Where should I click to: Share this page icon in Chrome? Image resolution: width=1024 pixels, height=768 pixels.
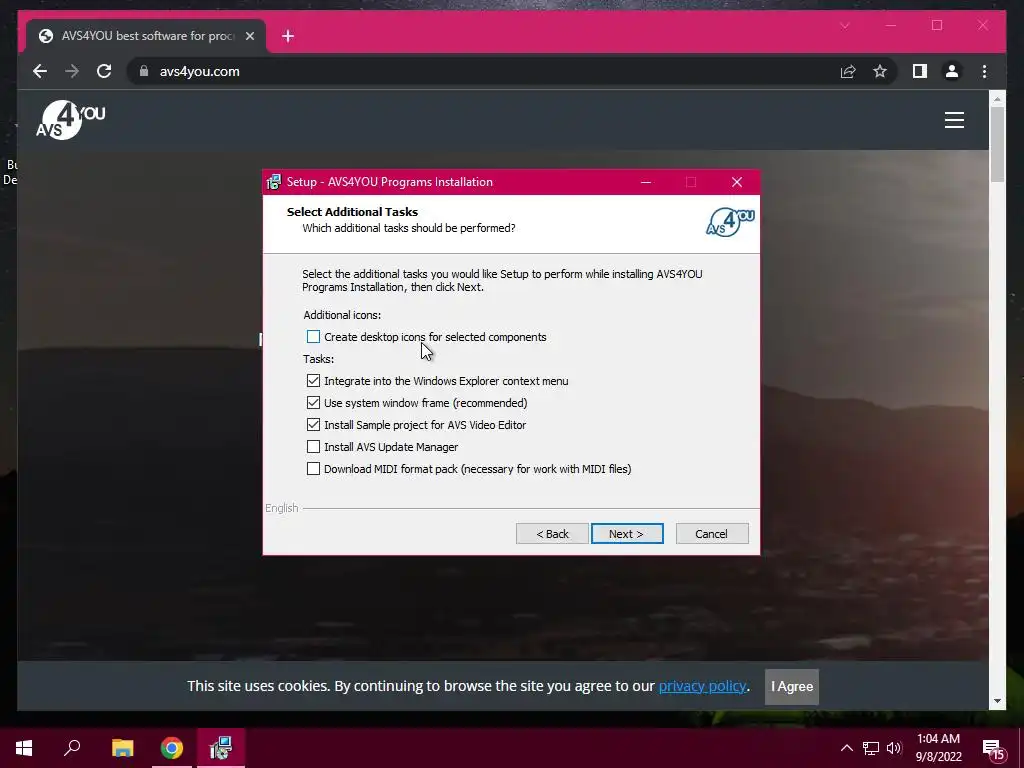(x=848, y=71)
